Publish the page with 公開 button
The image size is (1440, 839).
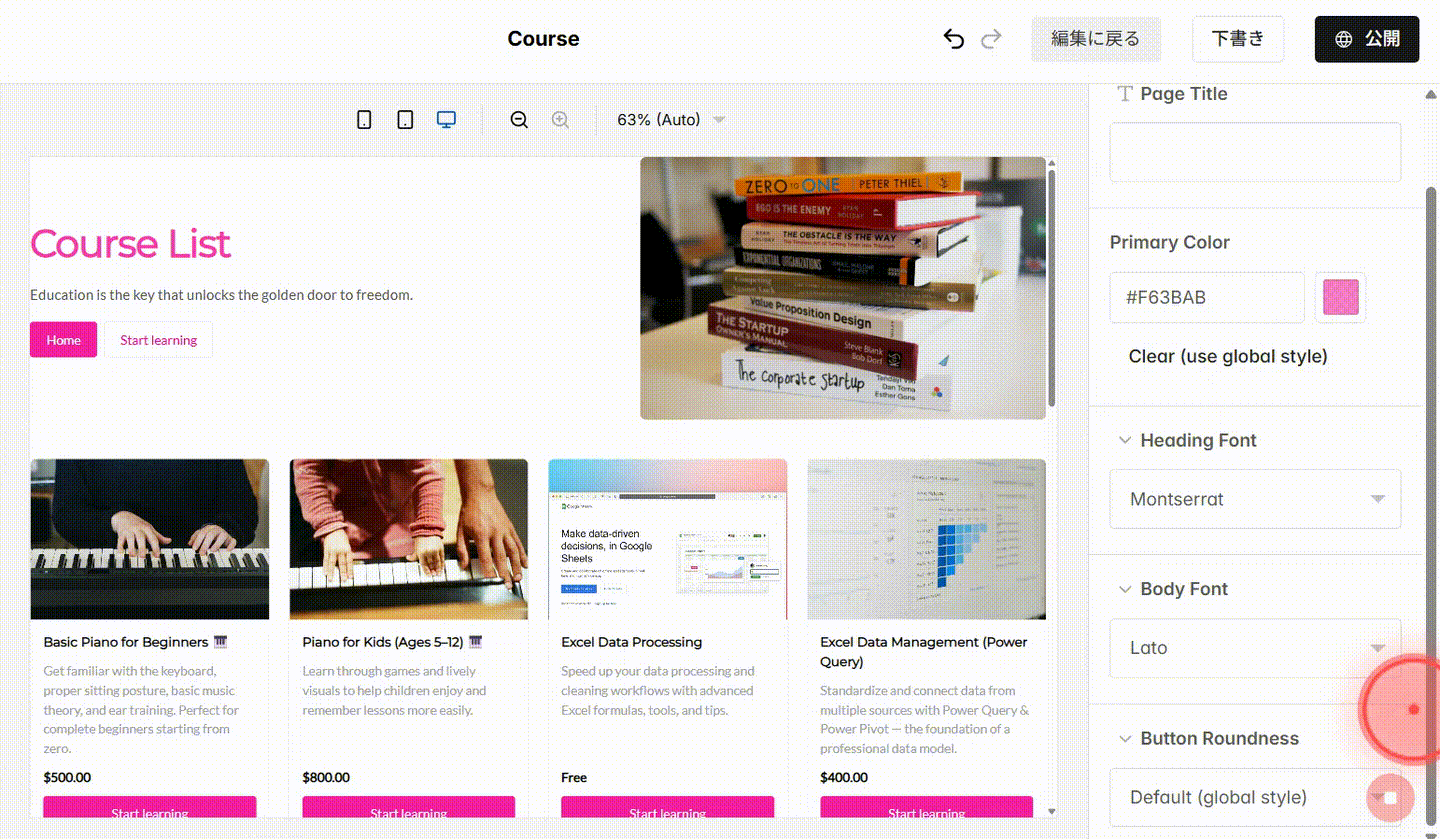tap(1367, 39)
